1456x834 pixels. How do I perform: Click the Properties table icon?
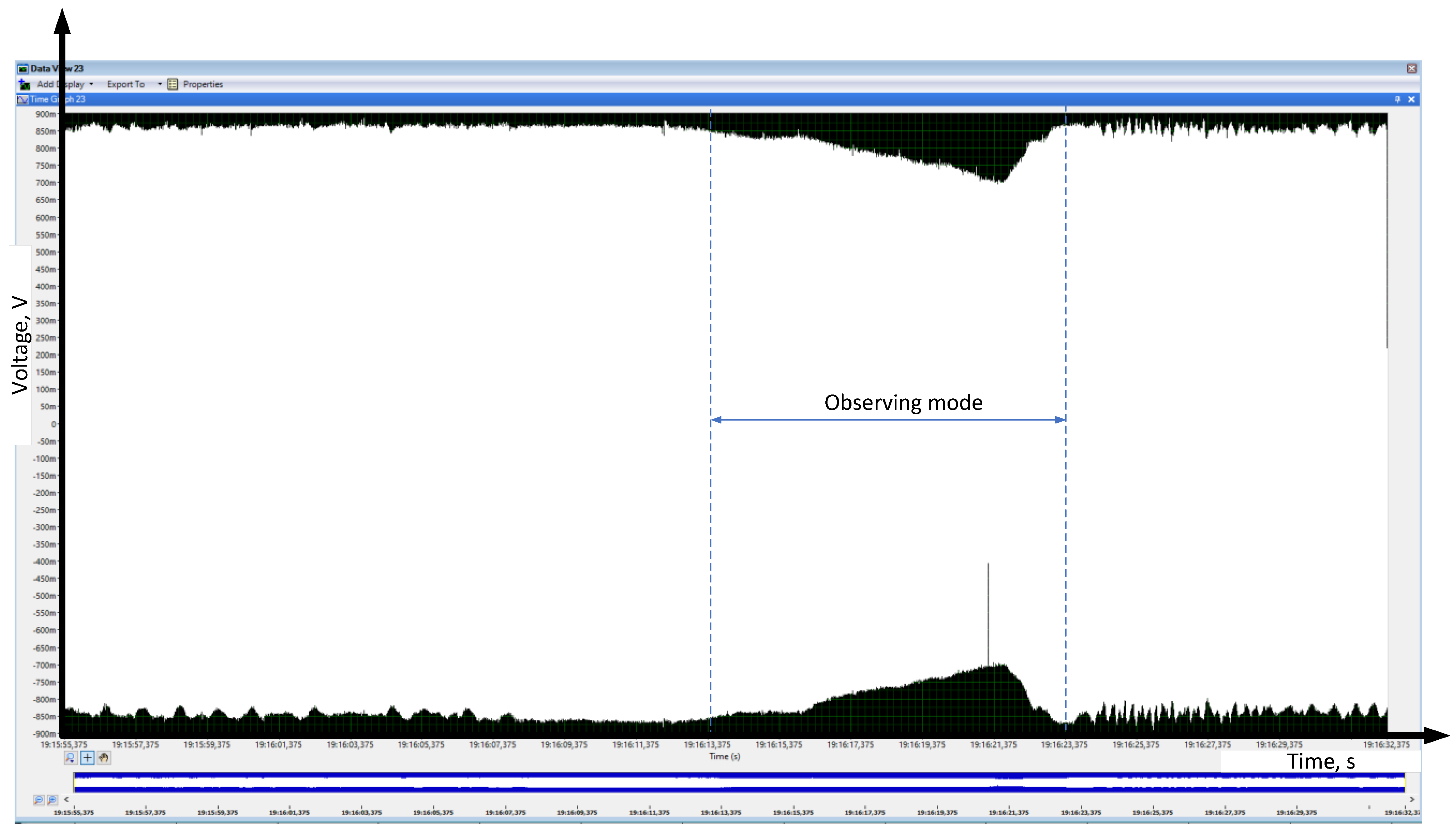click(173, 84)
